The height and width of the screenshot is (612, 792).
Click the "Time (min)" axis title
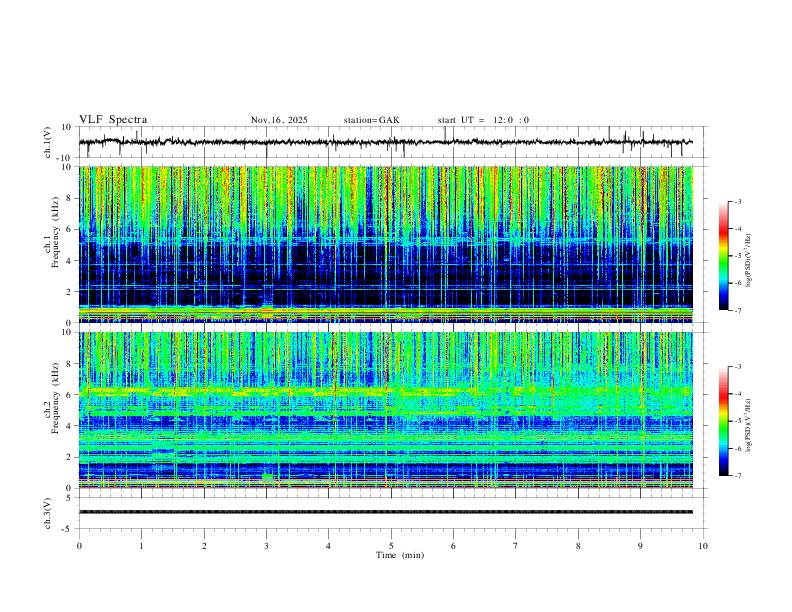click(x=400, y=555)
